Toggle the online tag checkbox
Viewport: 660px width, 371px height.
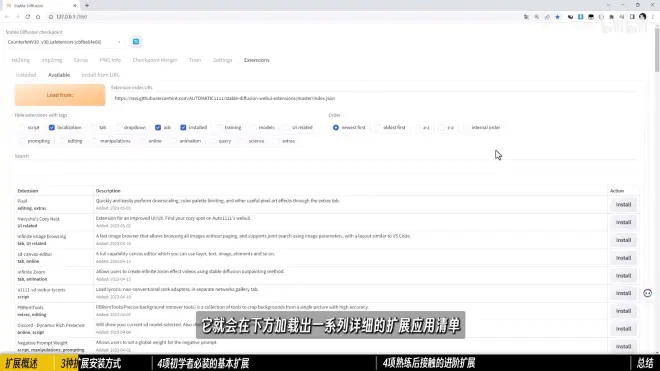[x=143, y=141]
